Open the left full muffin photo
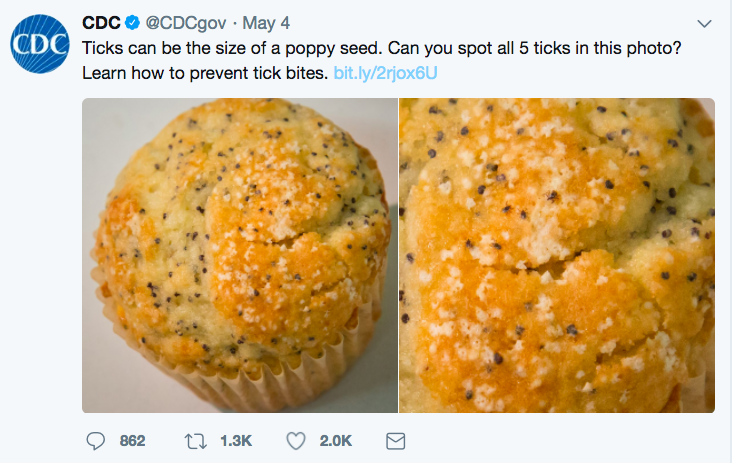Image resolution: width=732 pixels, height=463 pixels. coord(240,255)
